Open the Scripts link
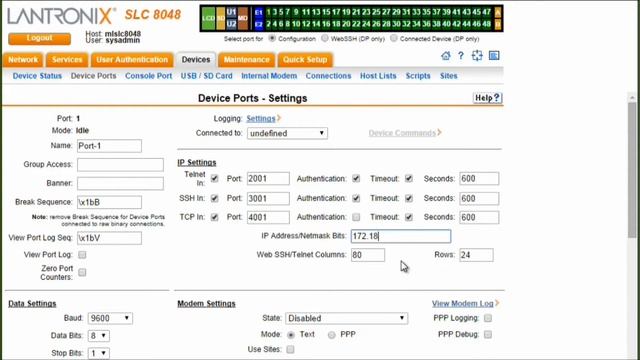 tap(418, 76)
